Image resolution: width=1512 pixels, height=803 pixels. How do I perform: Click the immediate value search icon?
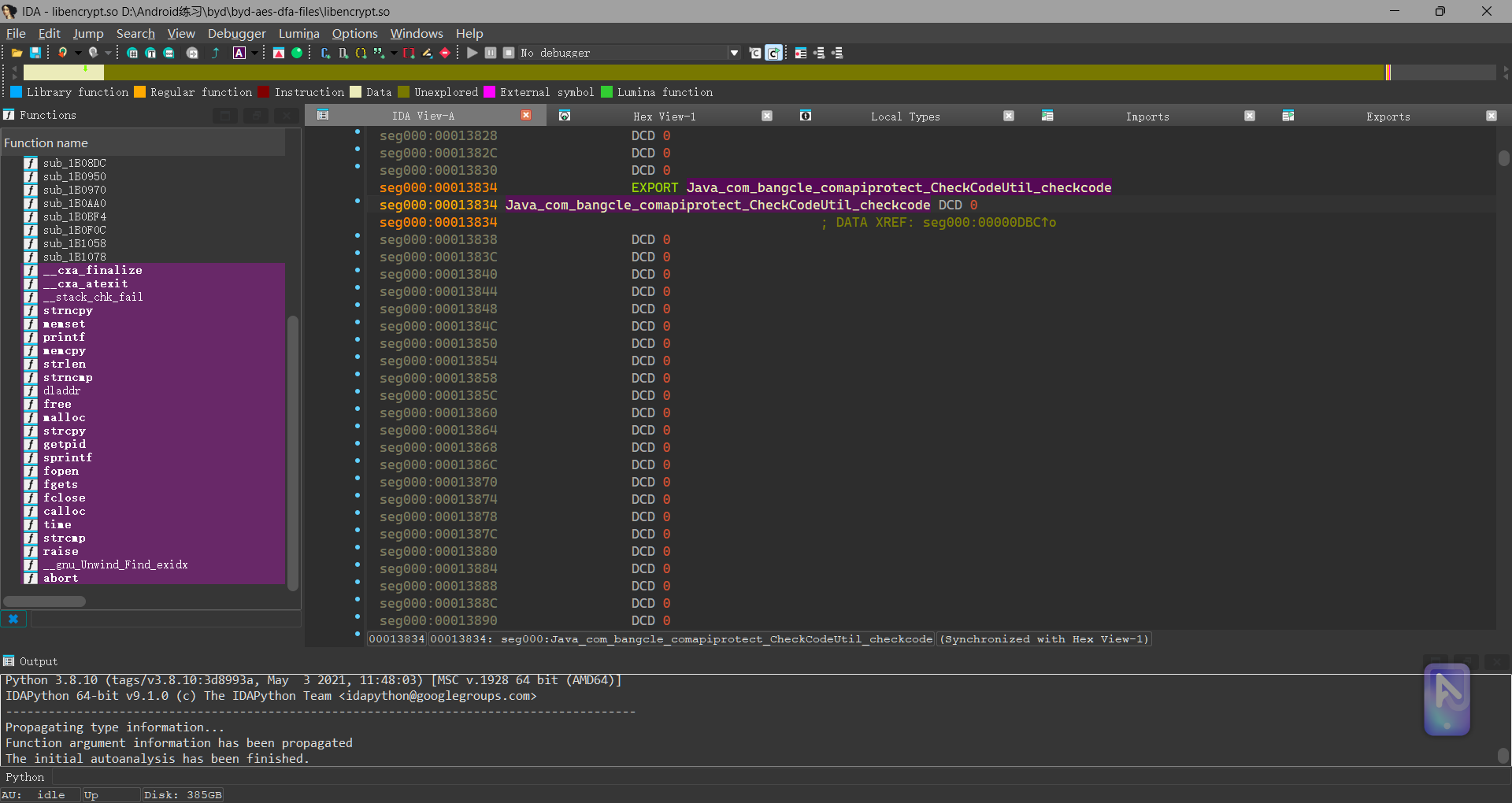[x=132, y=53]
